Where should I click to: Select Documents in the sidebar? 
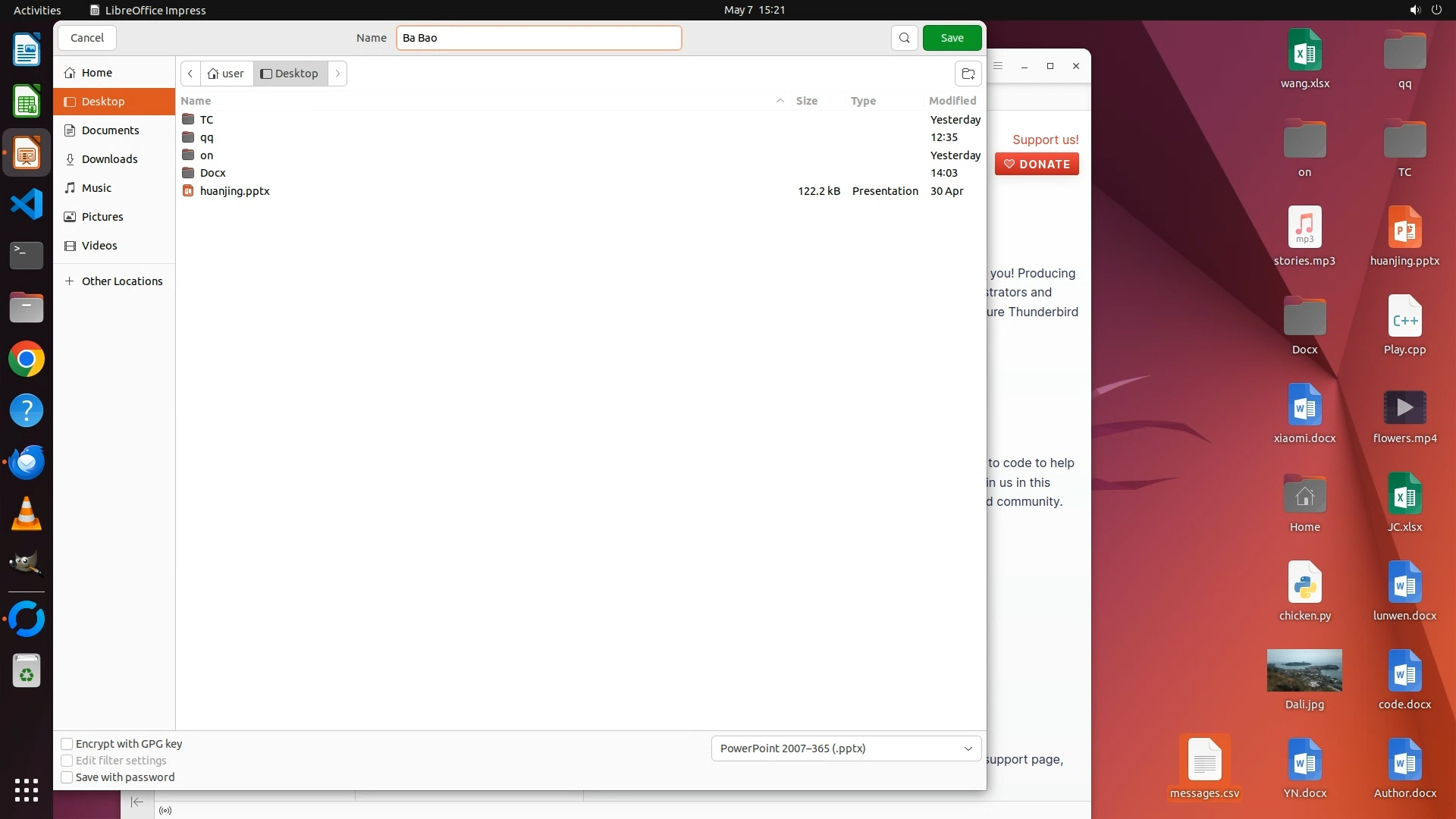(x=110, y=130)
